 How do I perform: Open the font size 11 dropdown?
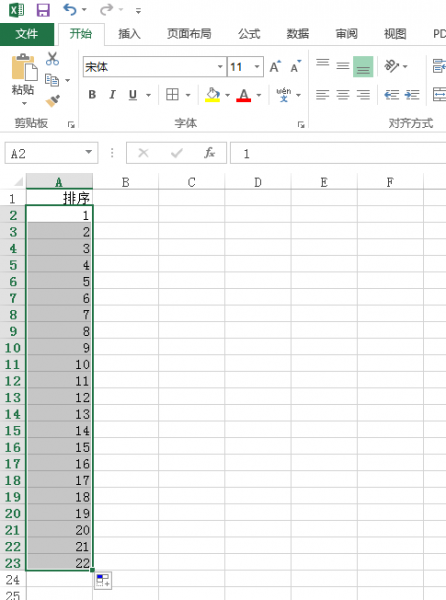click(x=257, y=67)
